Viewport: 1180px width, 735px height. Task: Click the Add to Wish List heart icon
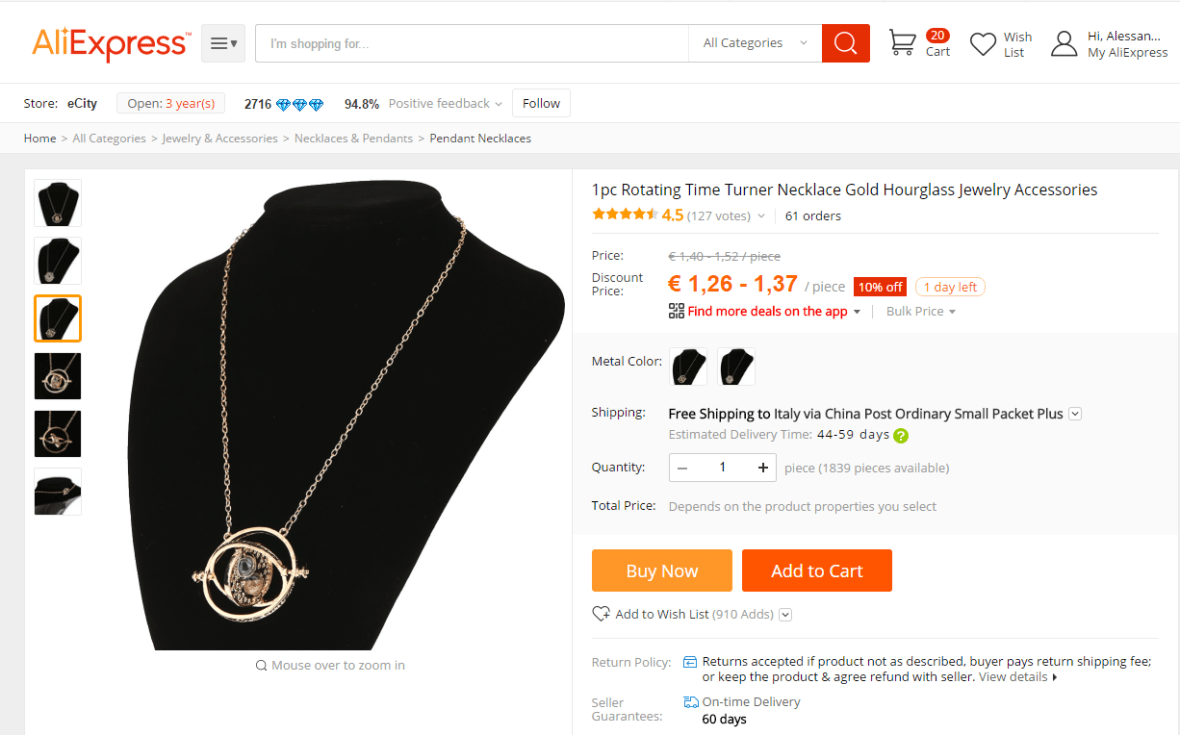click(x=601, y=614)
